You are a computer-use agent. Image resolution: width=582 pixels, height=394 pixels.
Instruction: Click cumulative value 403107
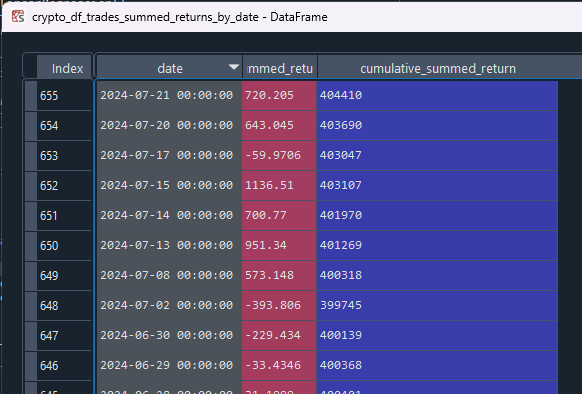click(x=437, y=186)
